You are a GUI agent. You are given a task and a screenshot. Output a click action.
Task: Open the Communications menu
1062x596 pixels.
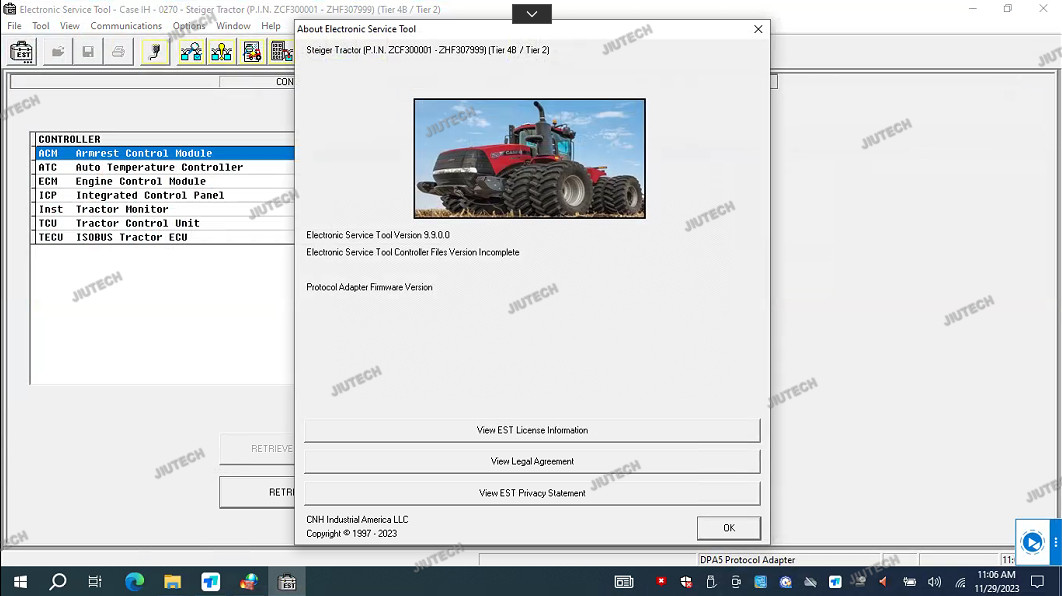[x=126, y=26]
